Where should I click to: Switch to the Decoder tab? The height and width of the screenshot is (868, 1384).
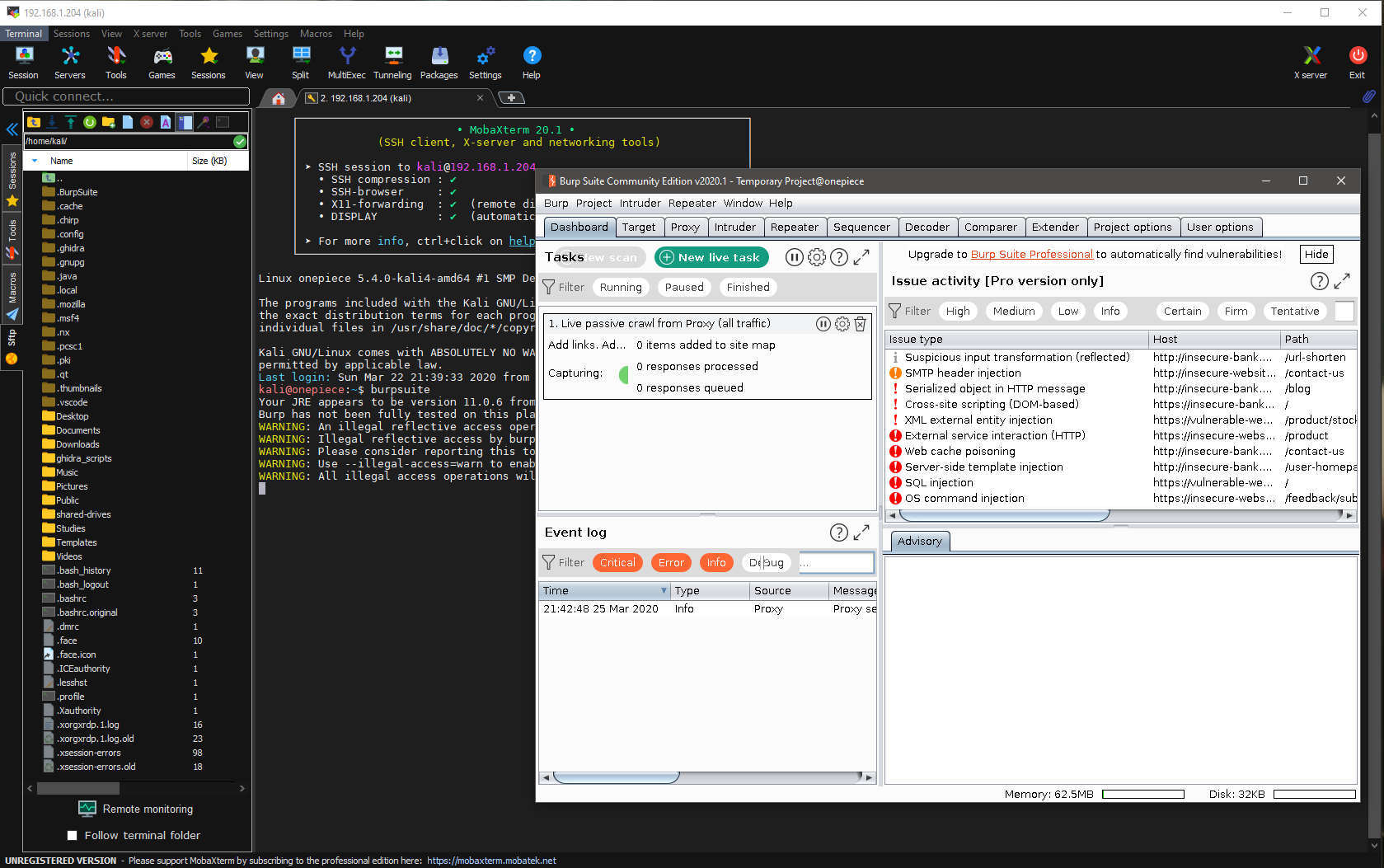(x=927, y=228)
